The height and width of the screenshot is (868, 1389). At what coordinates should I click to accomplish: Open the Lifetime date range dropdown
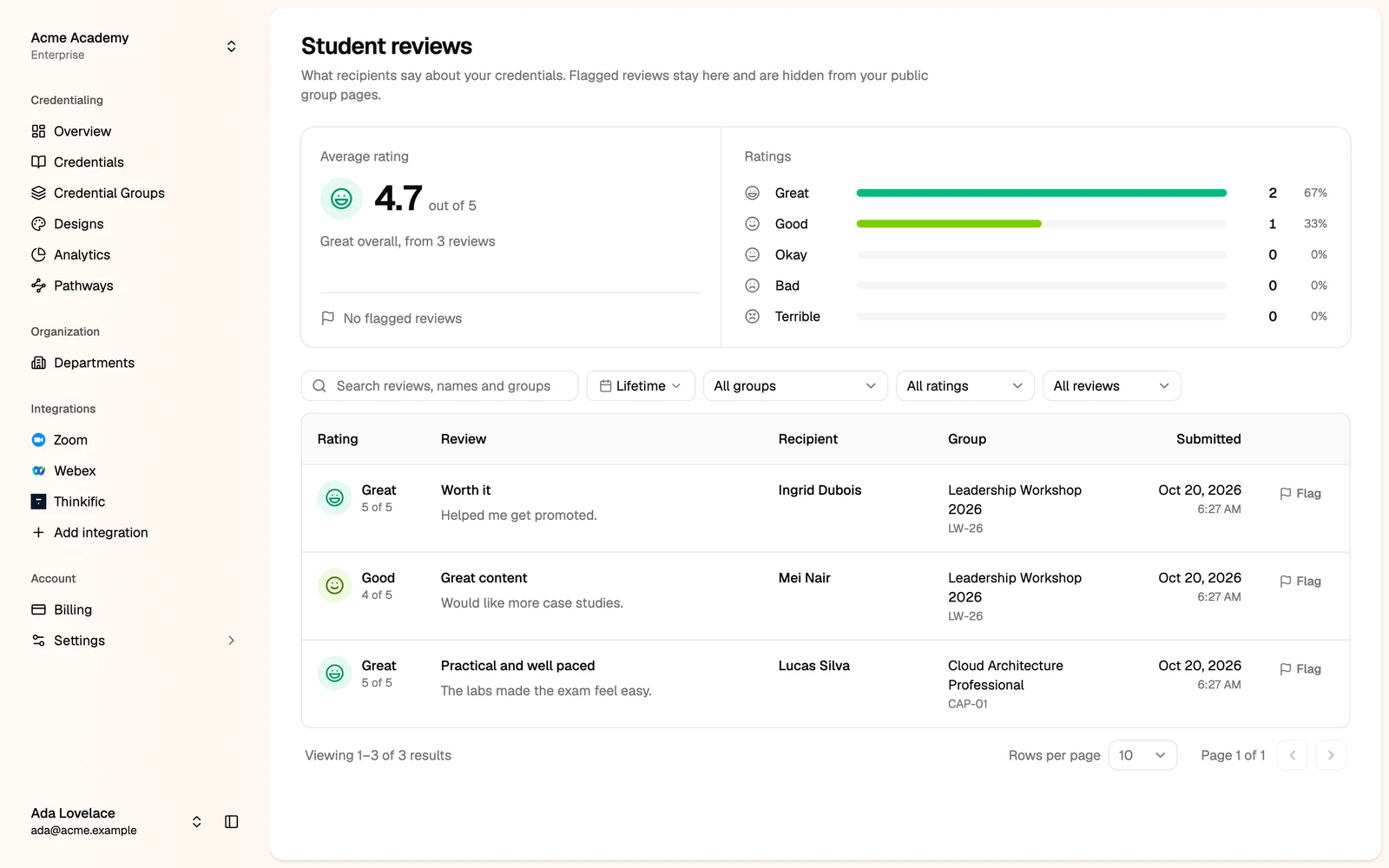(x=641, y=386)
